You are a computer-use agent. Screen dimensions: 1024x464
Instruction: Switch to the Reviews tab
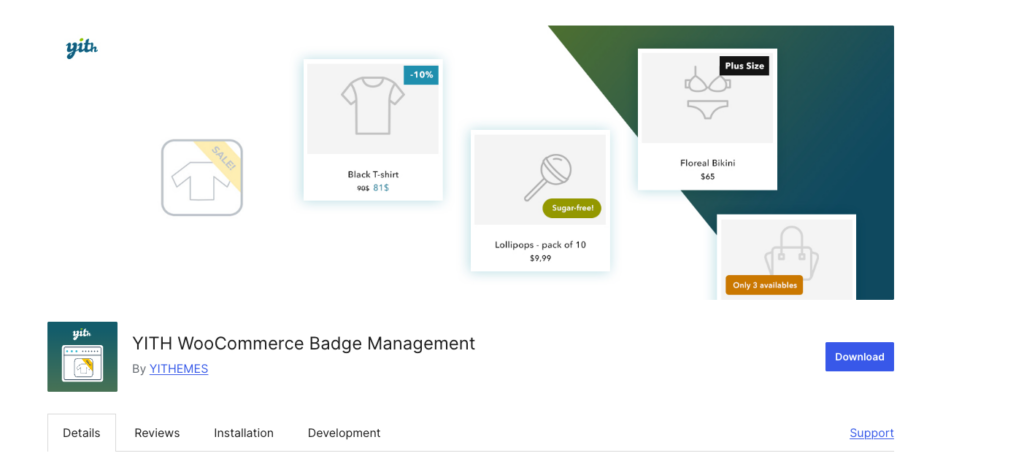coord(157,433)
